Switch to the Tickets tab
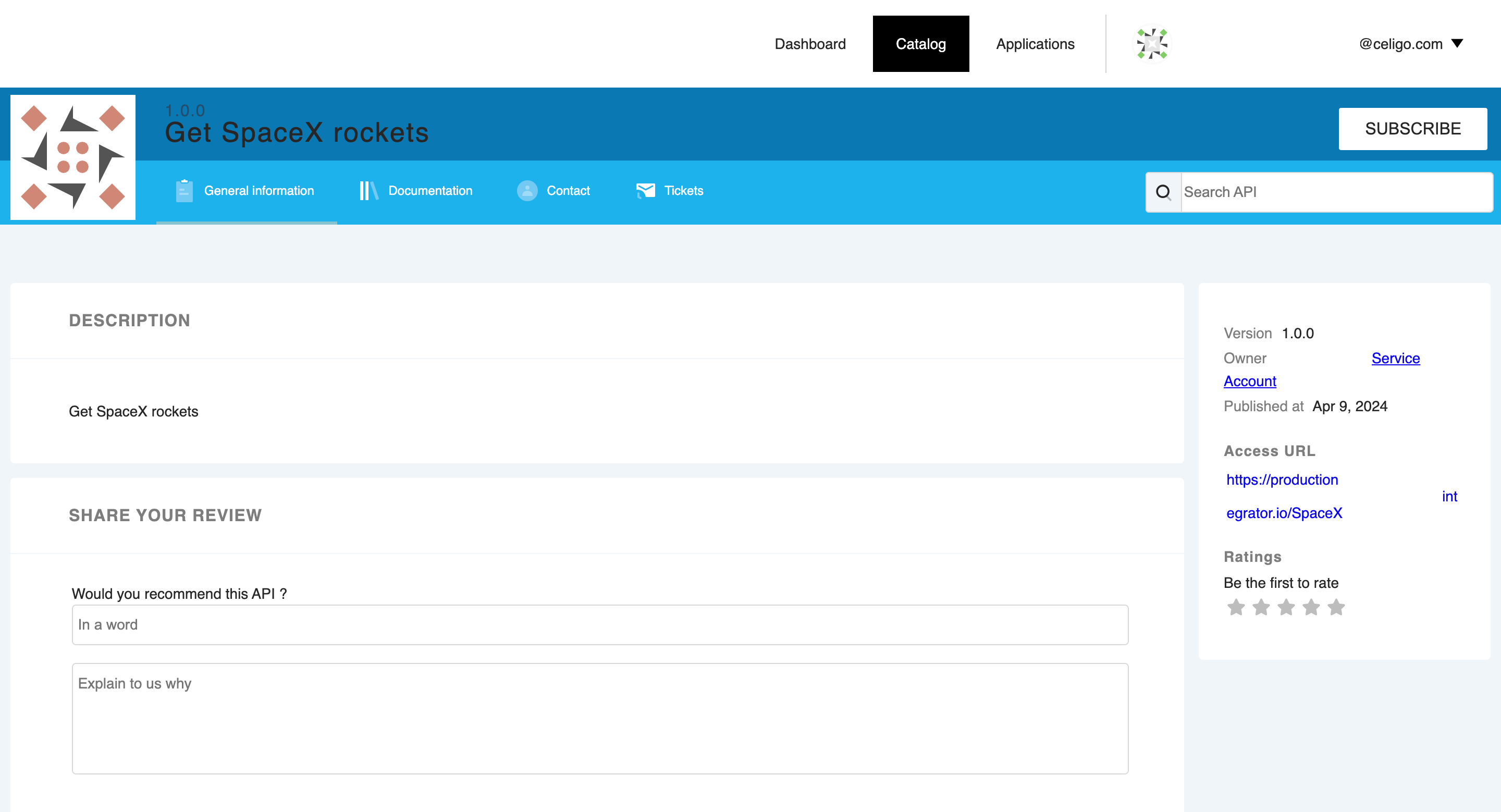This screenshot has width=1501, height=812. coord(684,190)
